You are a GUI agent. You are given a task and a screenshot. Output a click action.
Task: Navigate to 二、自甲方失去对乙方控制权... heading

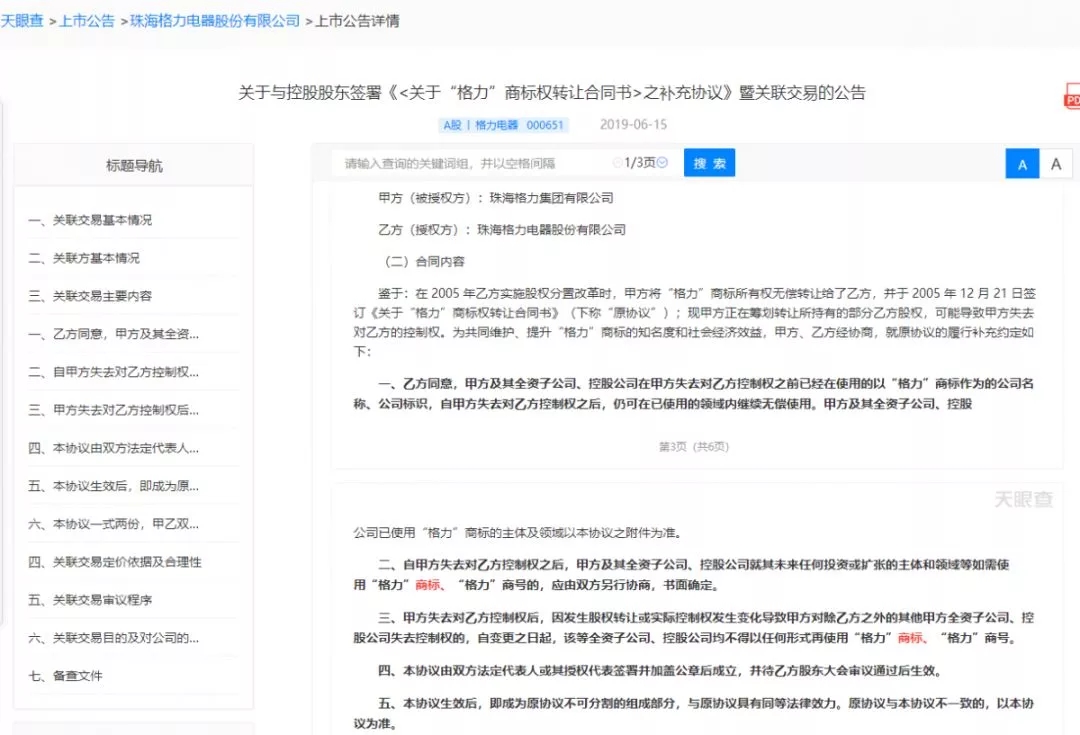point(114,371)
